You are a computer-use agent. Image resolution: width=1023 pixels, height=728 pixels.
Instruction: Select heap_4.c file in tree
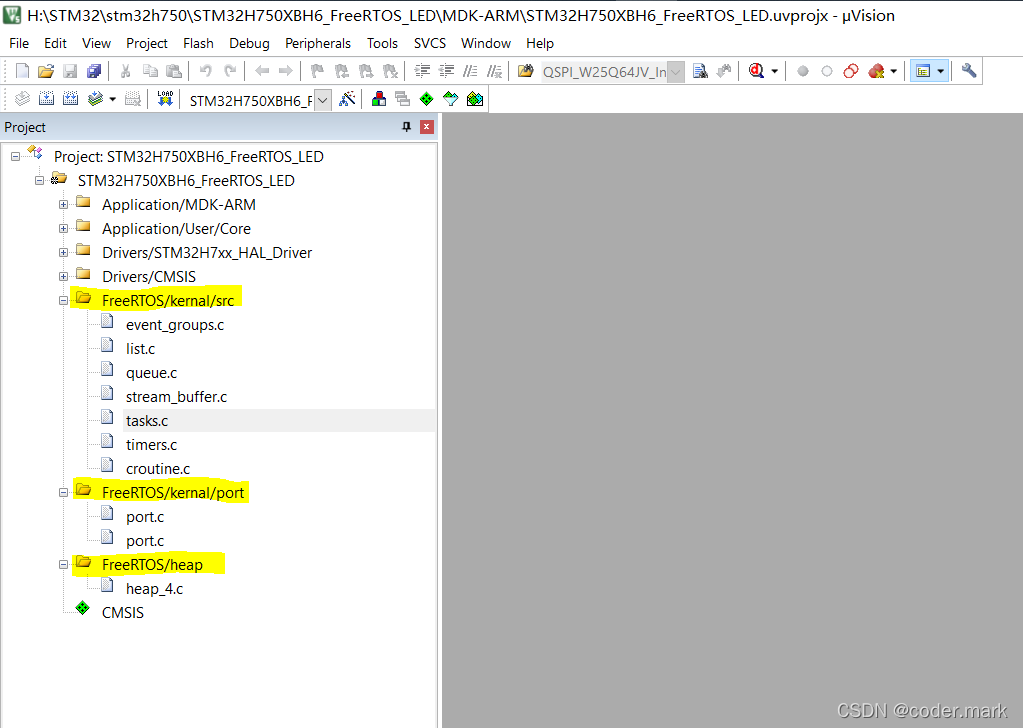tap(155, 588)
